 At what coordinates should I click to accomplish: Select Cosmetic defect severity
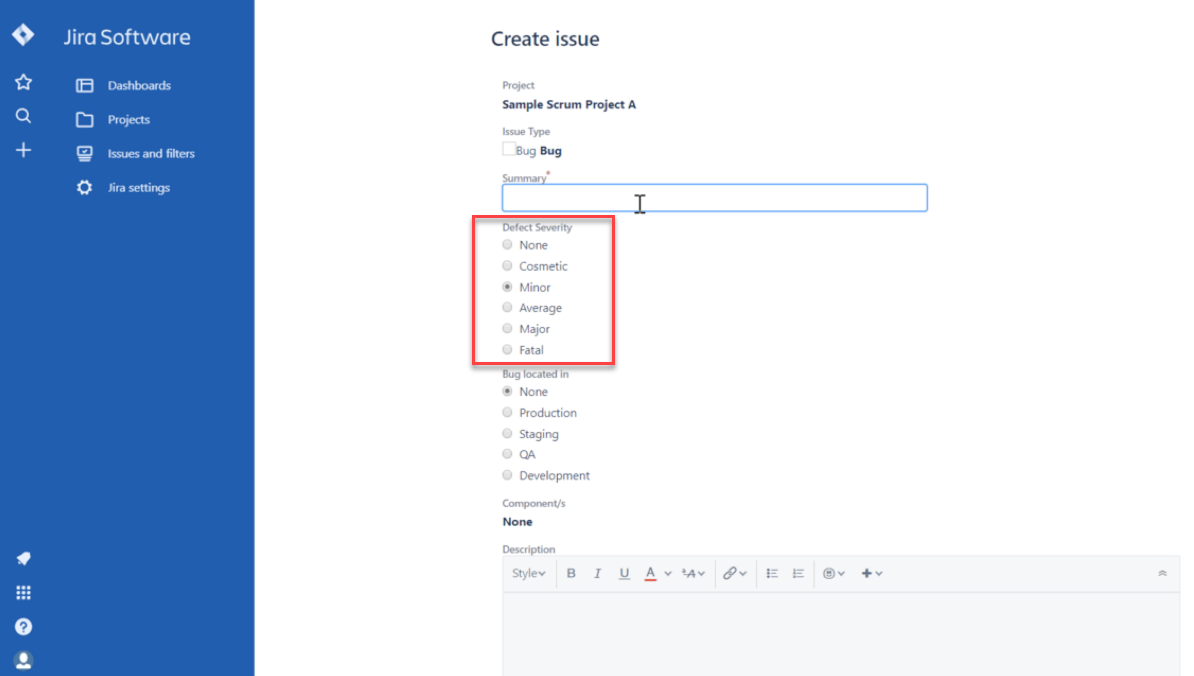coord(507,266)
